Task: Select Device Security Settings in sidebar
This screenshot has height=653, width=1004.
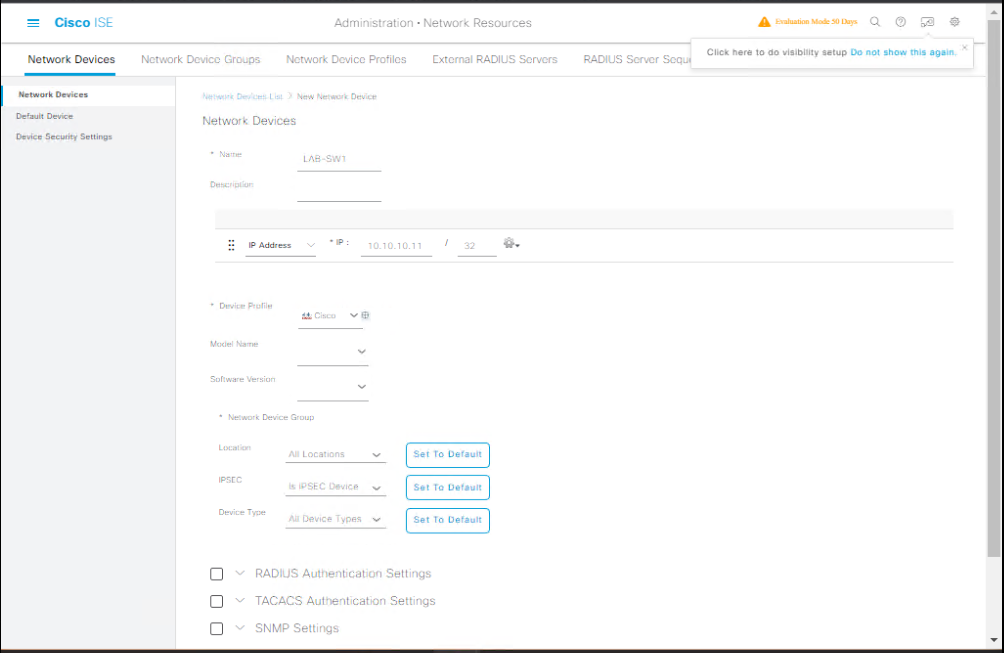Action: [64, 136]
